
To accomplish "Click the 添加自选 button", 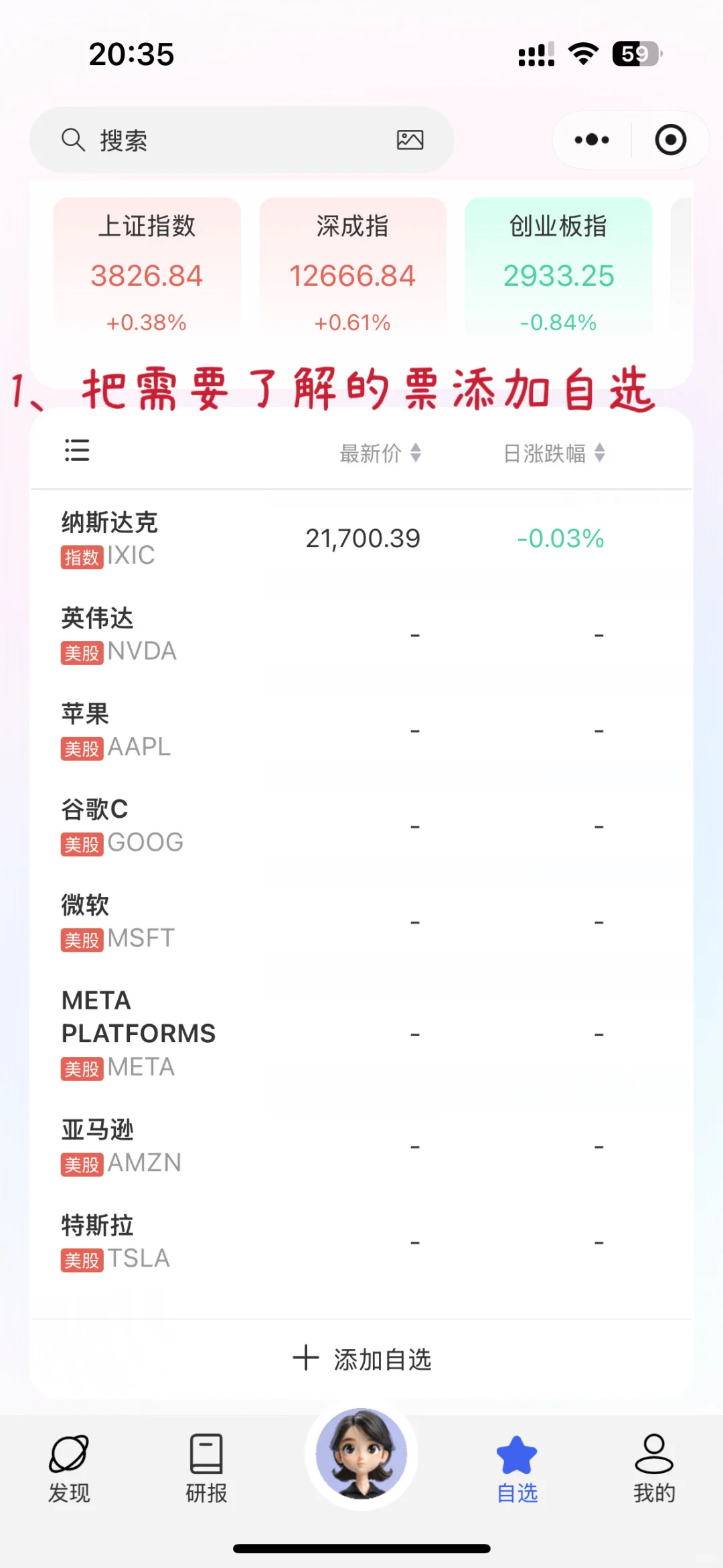I will [362, 1360].
